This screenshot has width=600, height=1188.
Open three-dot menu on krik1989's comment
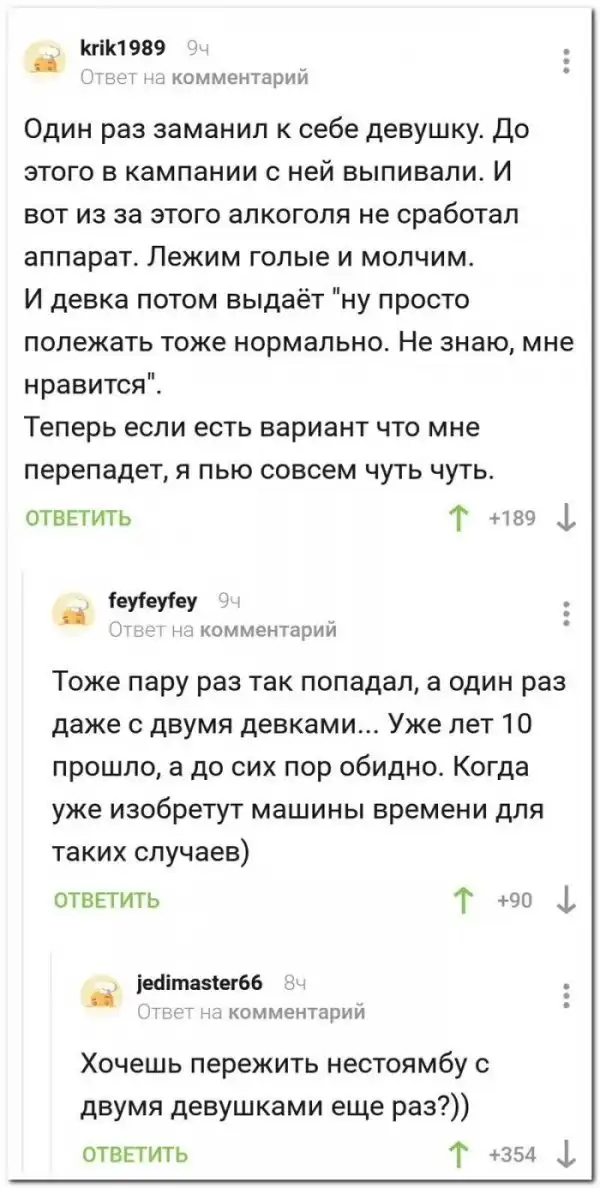tap(567, 60)
